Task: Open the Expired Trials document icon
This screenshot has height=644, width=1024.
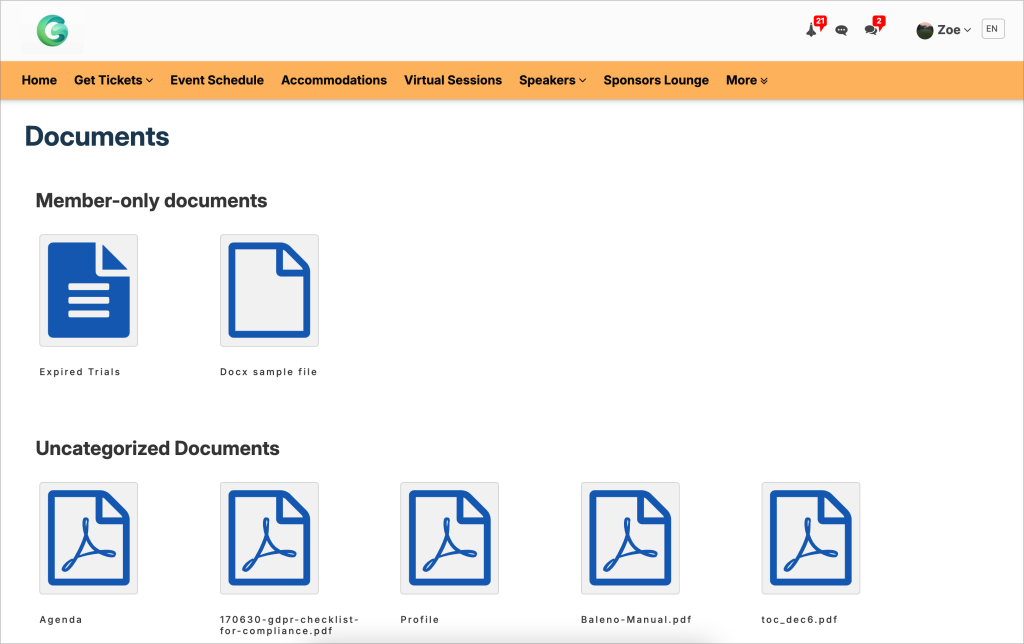Action: click(88, 290)
